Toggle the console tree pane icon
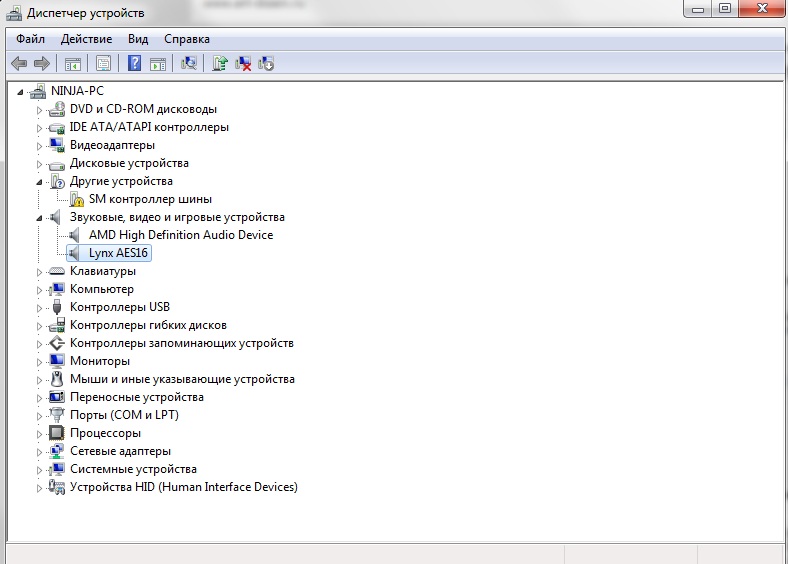This screenshot has height=564, width=788. (x=72, y=63)
